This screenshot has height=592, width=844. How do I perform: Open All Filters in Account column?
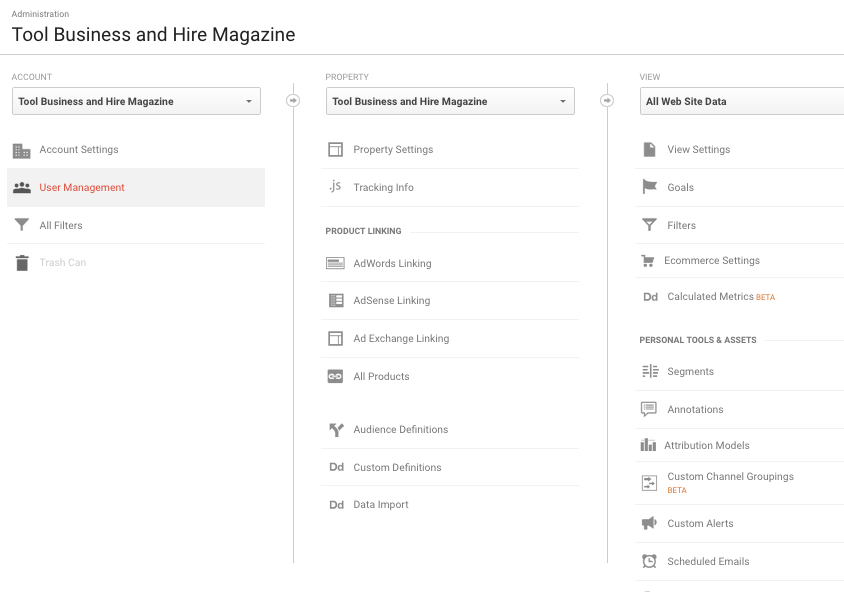pos(61,225)
